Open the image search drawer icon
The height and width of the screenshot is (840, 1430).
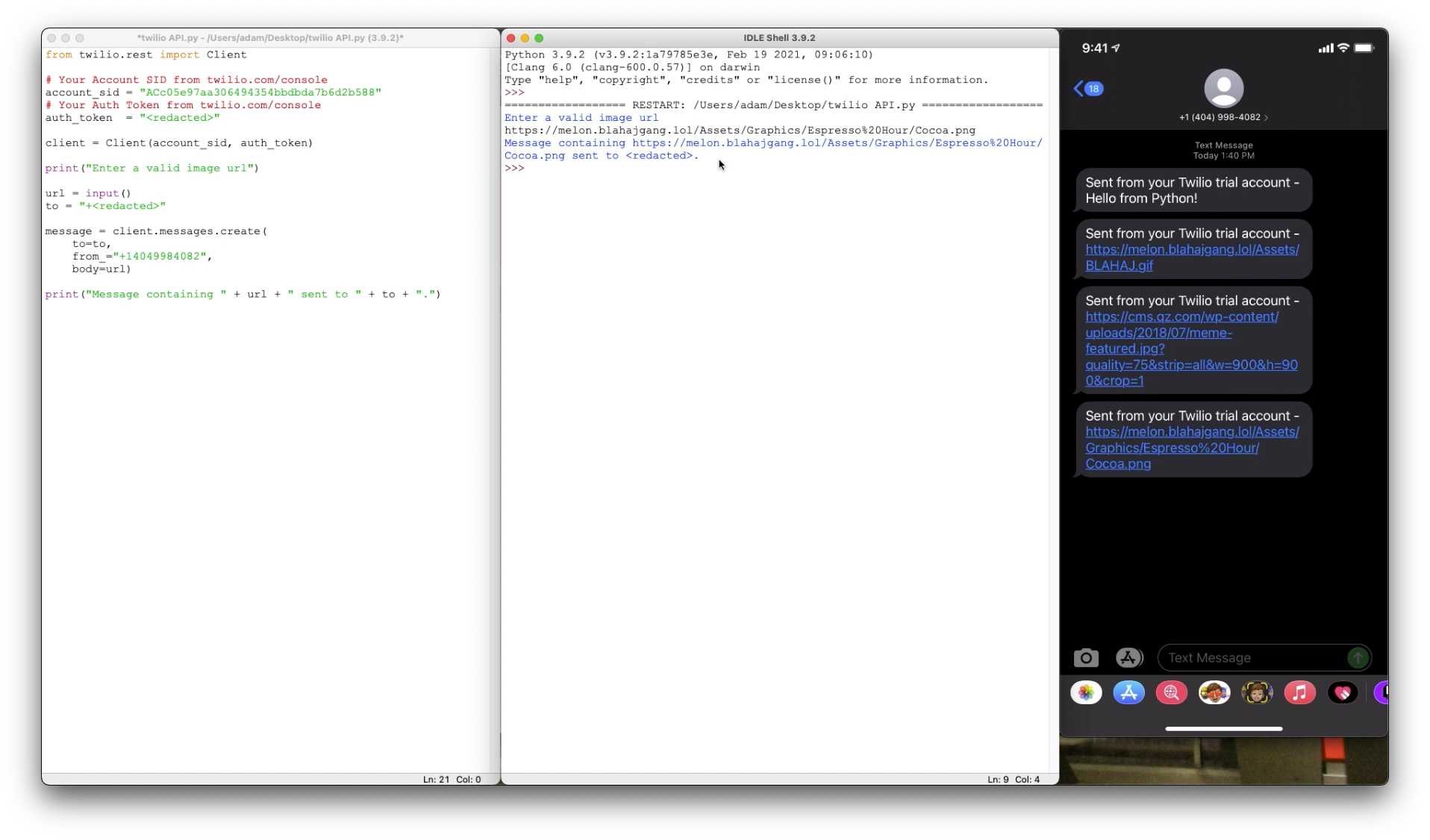1172,693
